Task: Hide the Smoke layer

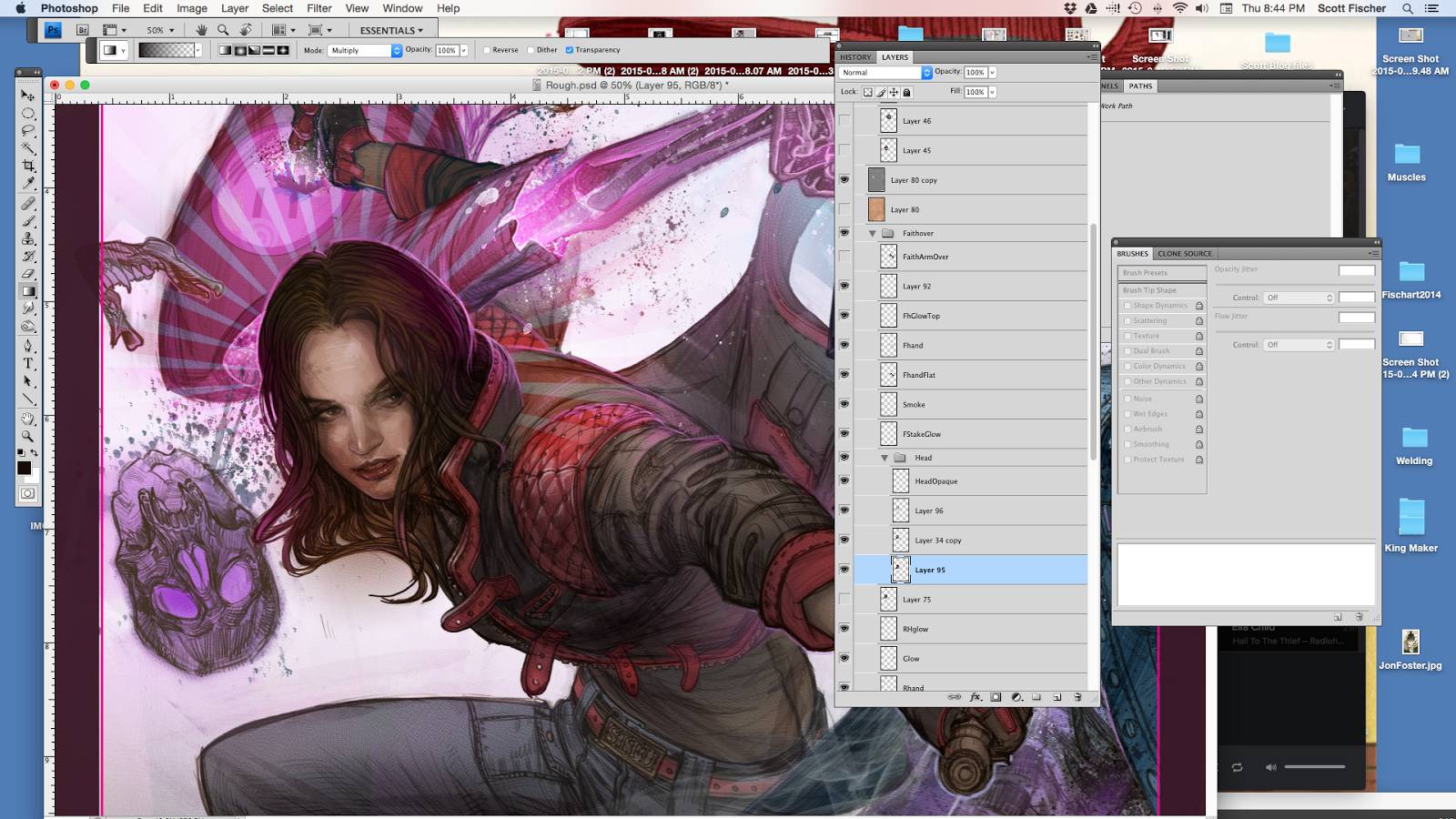Action: point(844,404)
